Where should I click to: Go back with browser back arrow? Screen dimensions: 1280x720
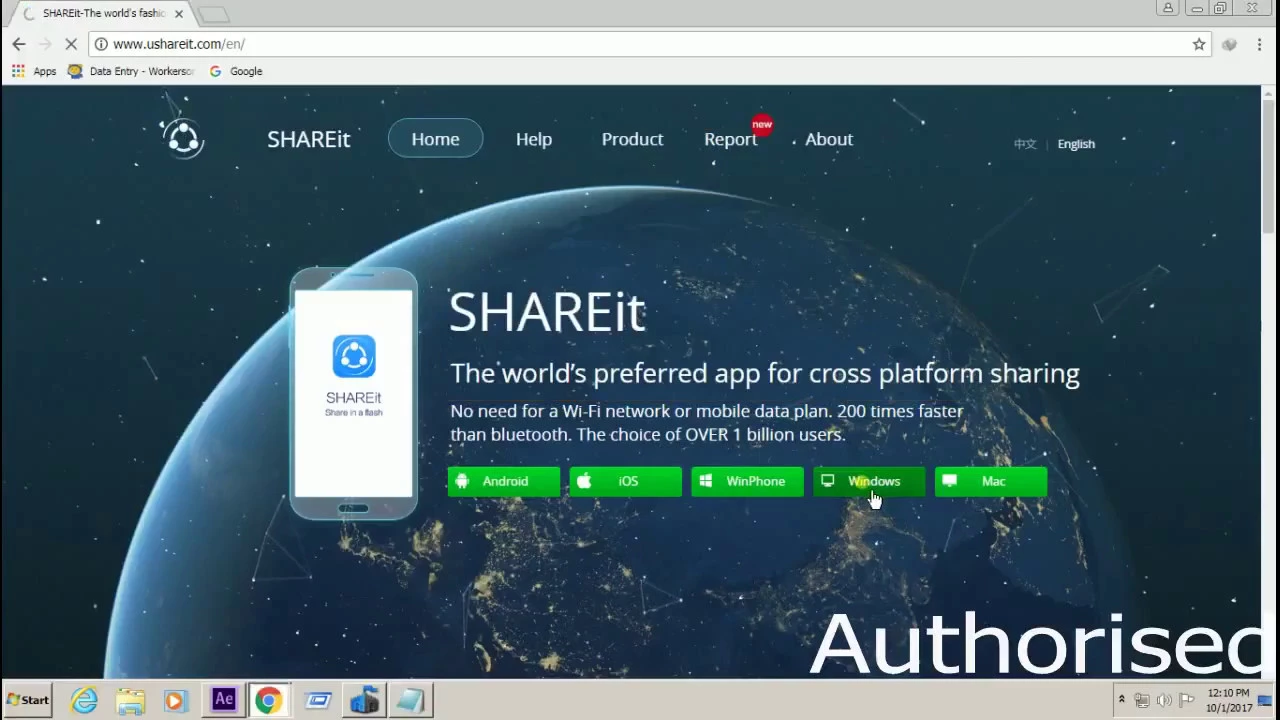point(18,44)
